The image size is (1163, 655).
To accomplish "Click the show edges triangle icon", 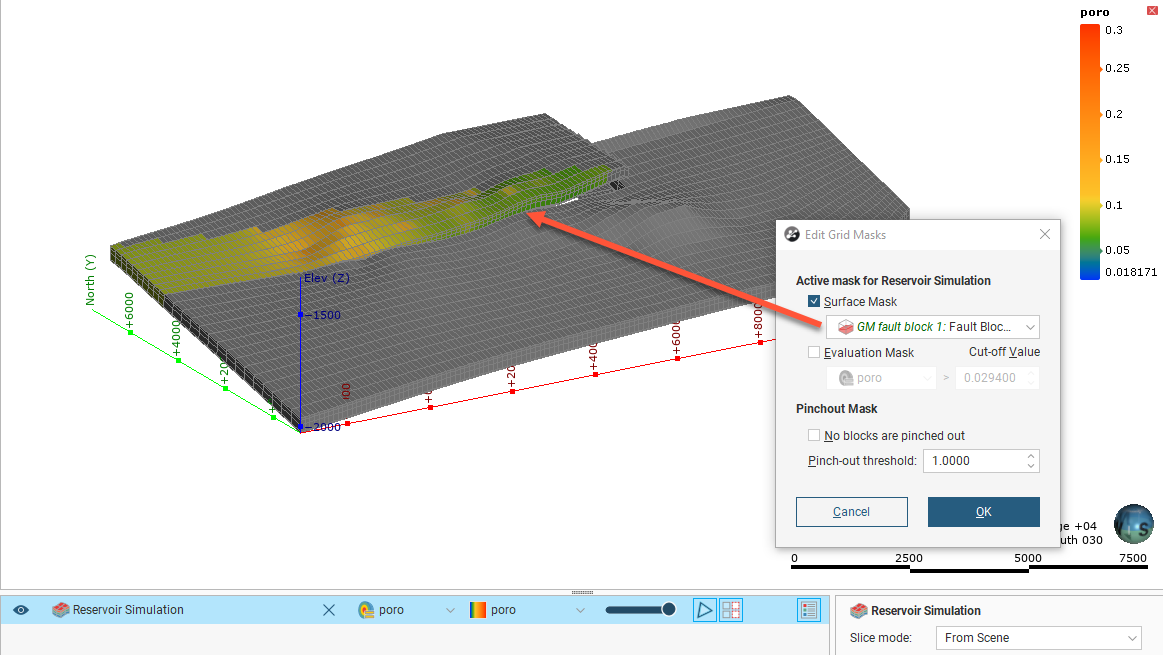I will pos(705,610).
